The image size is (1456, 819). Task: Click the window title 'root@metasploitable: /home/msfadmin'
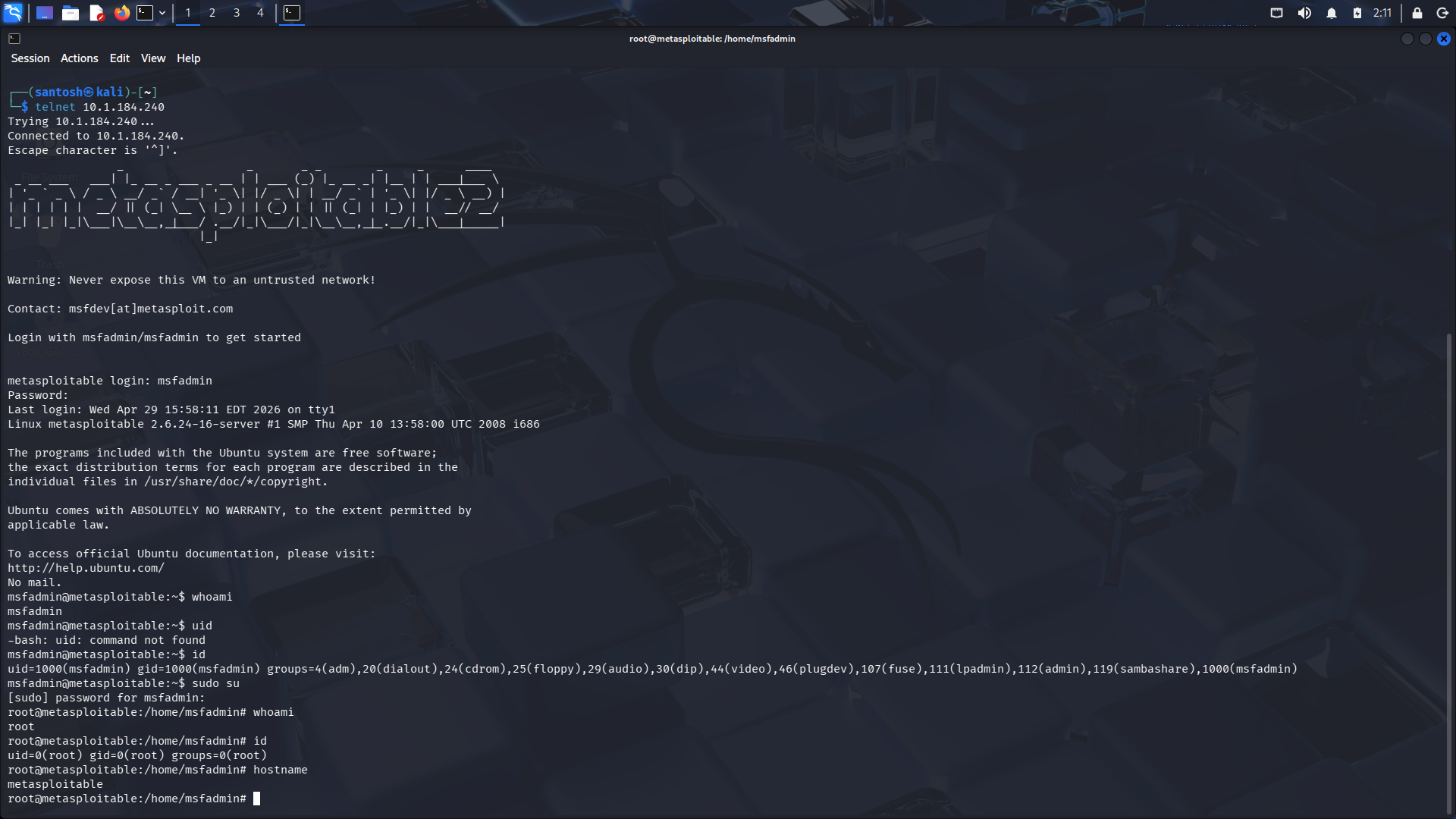712,39
